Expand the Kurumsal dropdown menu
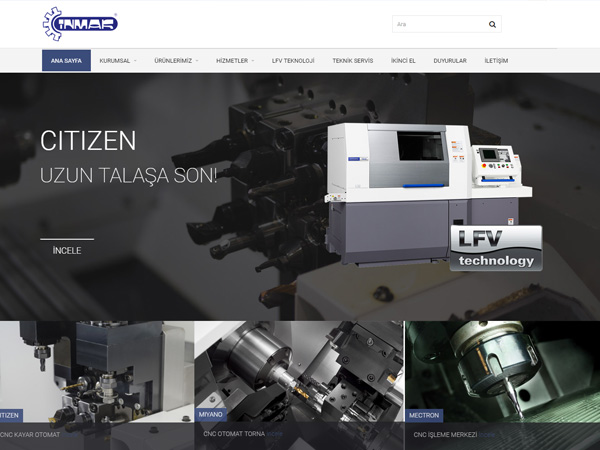 click(x=118, y=61)
